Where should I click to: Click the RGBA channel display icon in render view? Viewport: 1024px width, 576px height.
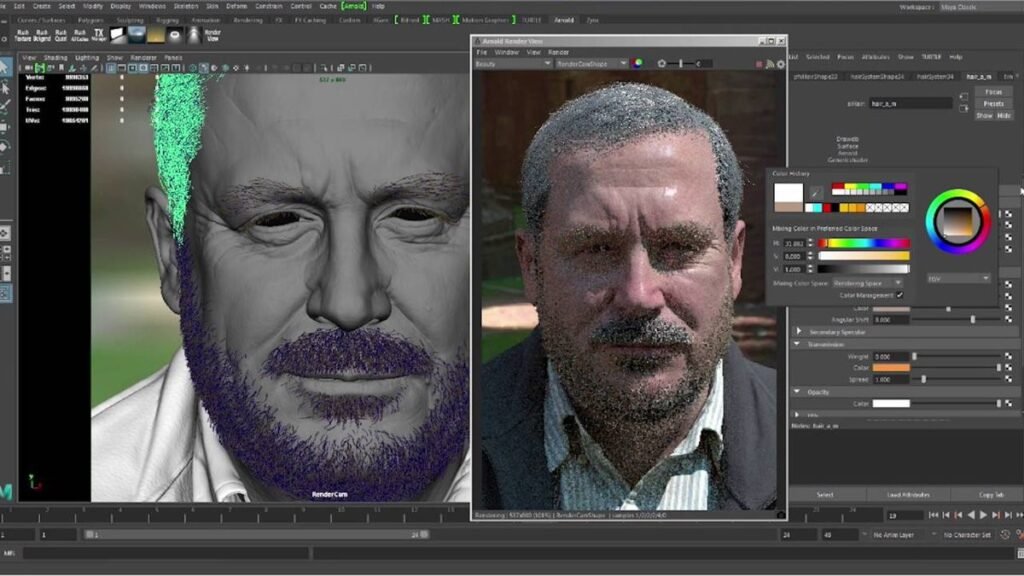pos(636,63)
